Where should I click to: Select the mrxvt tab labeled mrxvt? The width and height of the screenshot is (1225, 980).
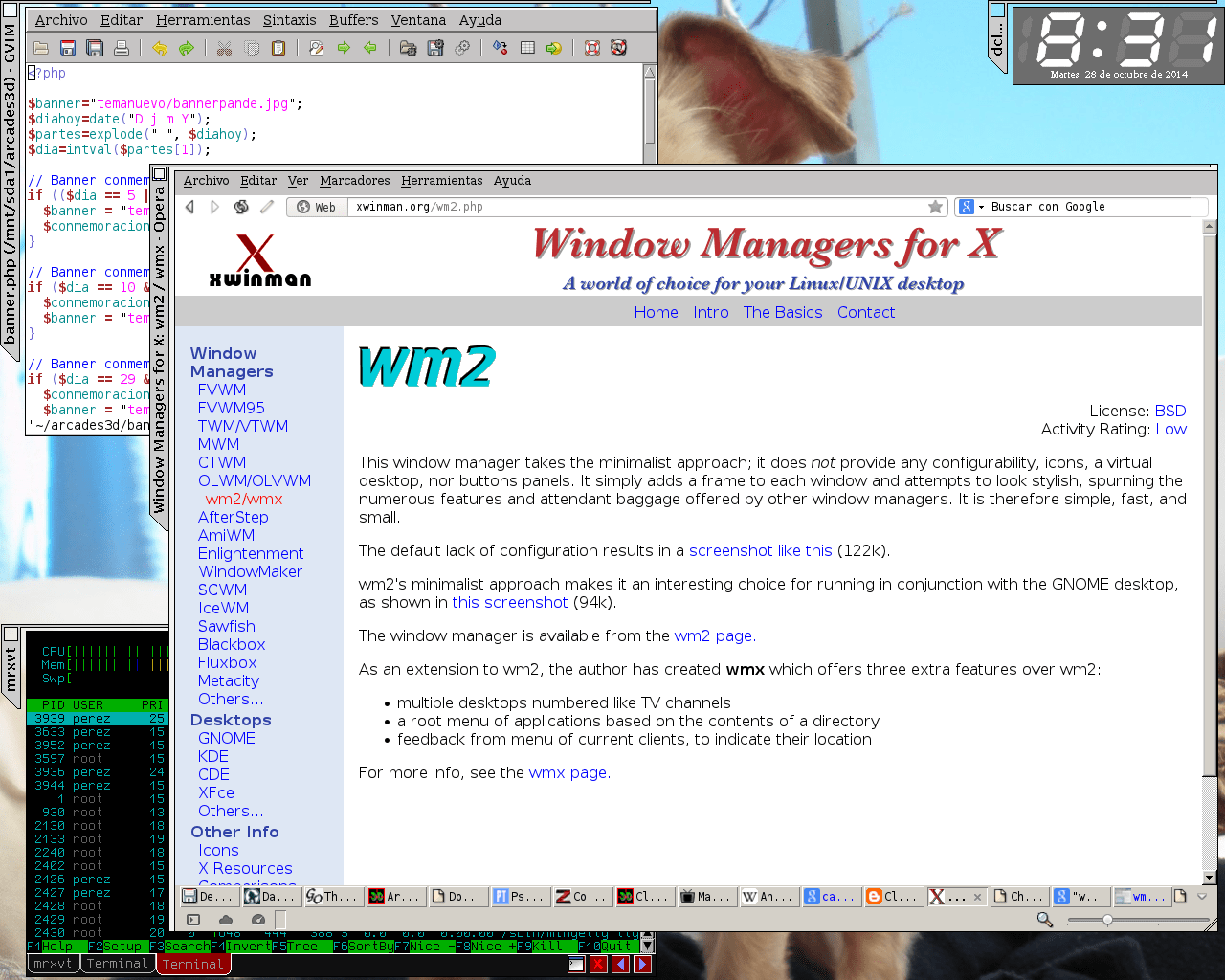53,964
